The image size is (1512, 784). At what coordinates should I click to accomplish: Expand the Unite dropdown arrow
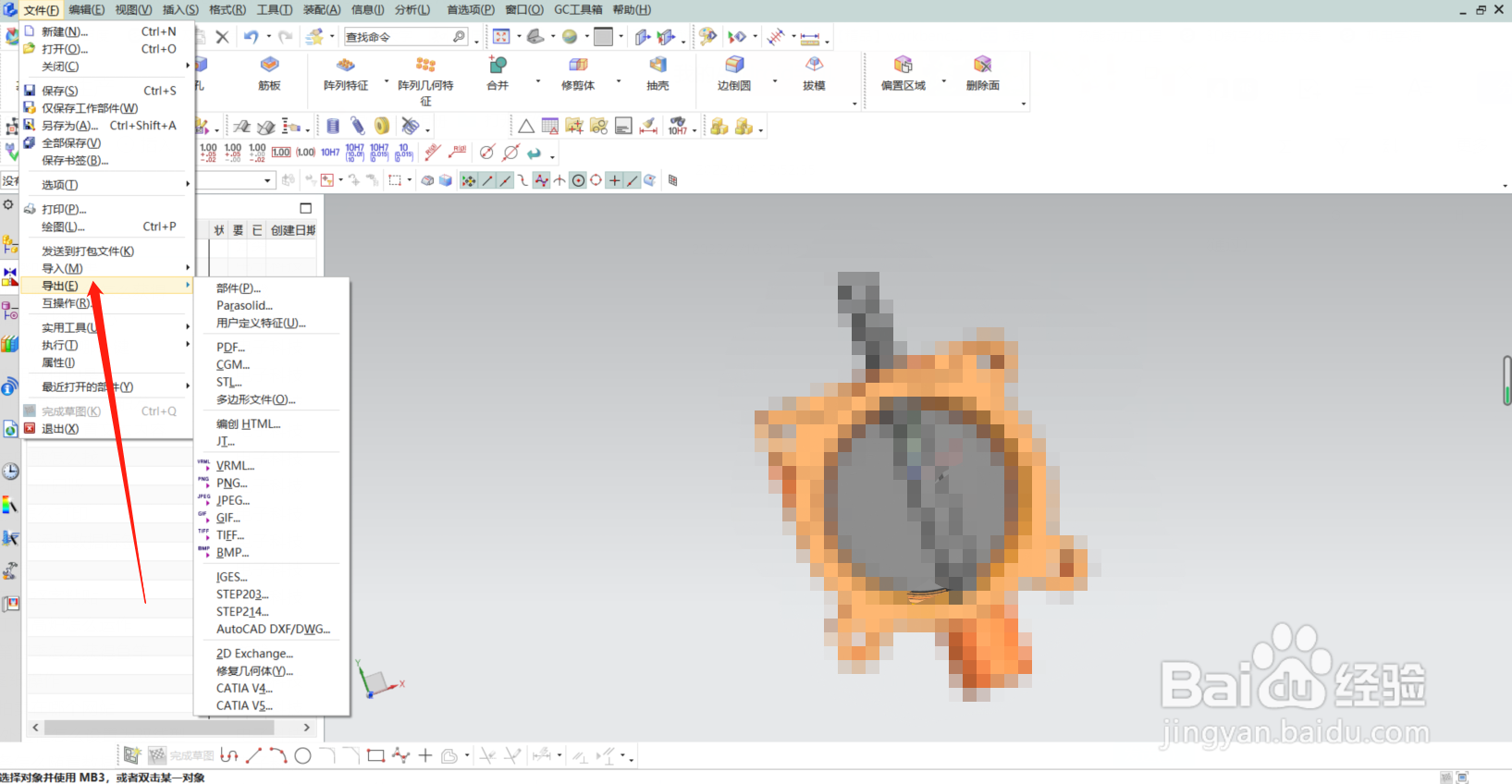(x=538, y=81)
